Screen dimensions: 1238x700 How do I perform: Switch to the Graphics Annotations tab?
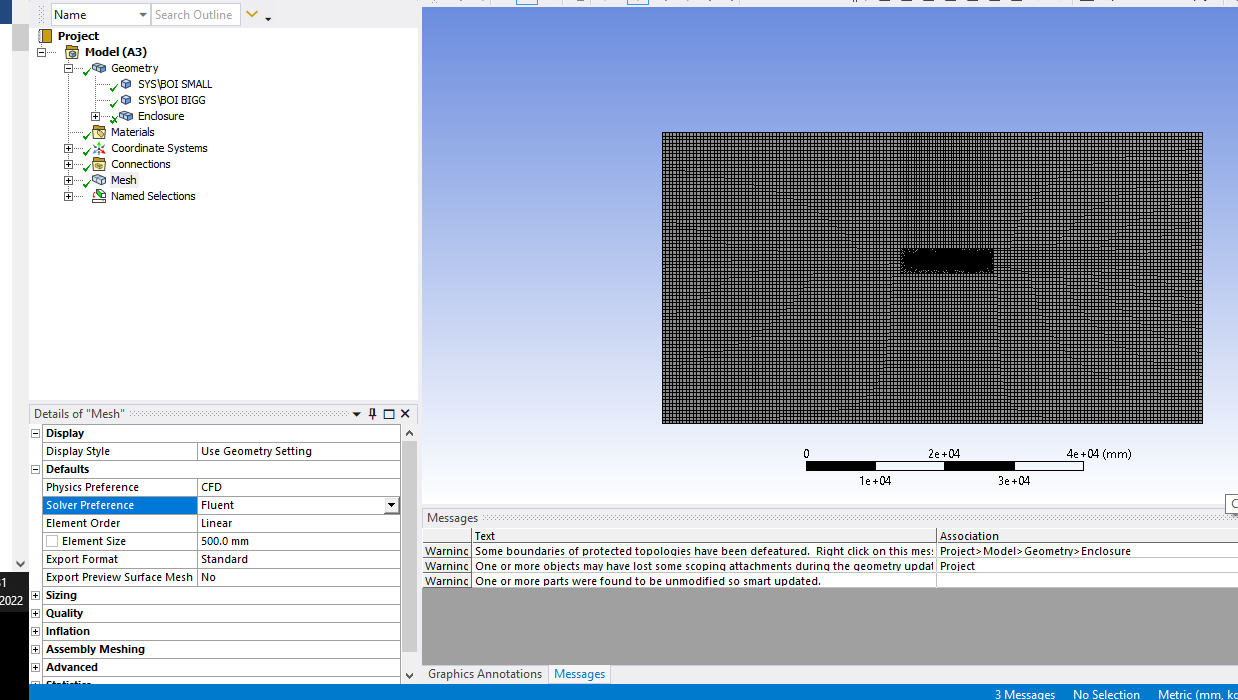point(485,674)
